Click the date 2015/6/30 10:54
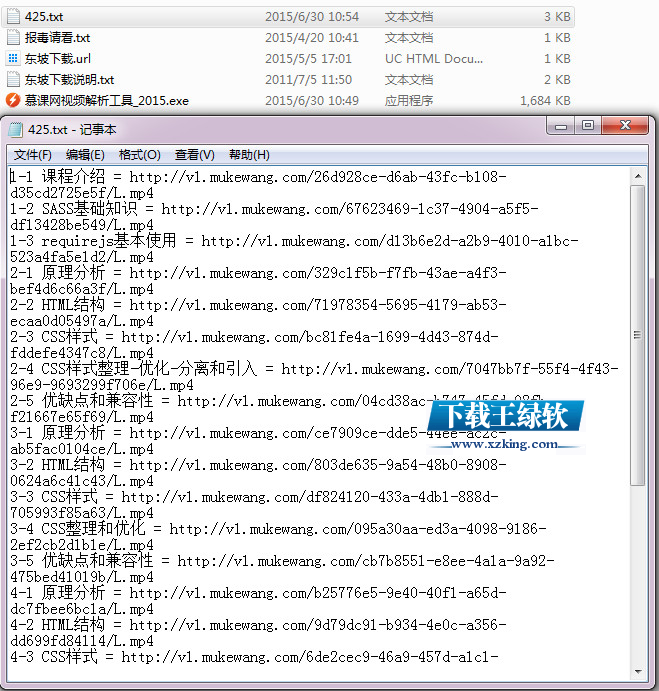The height and width of the screenshot is (691, 659). [312, 17]
